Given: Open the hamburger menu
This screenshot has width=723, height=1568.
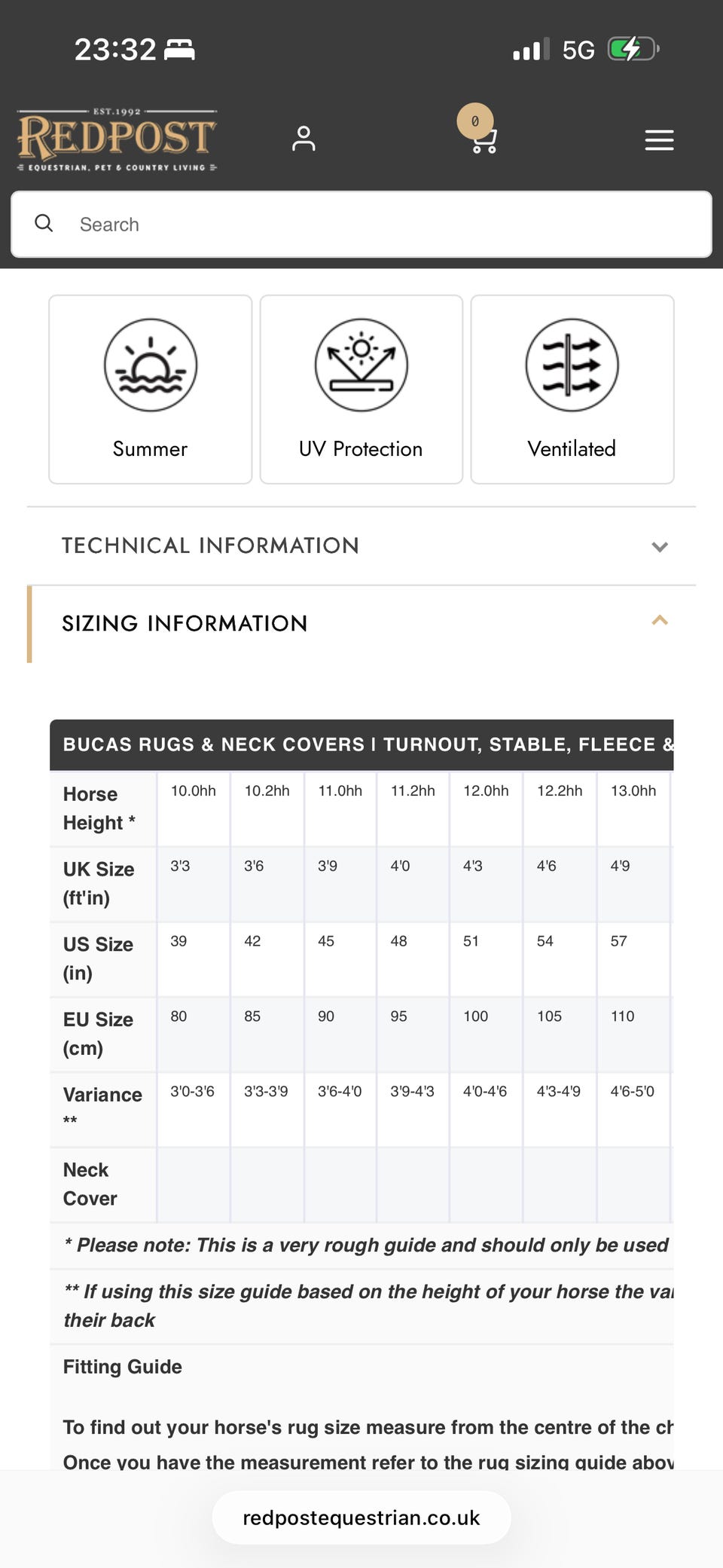Looking at the screenshot, I should pyautogui.click(x=659, y=140).
